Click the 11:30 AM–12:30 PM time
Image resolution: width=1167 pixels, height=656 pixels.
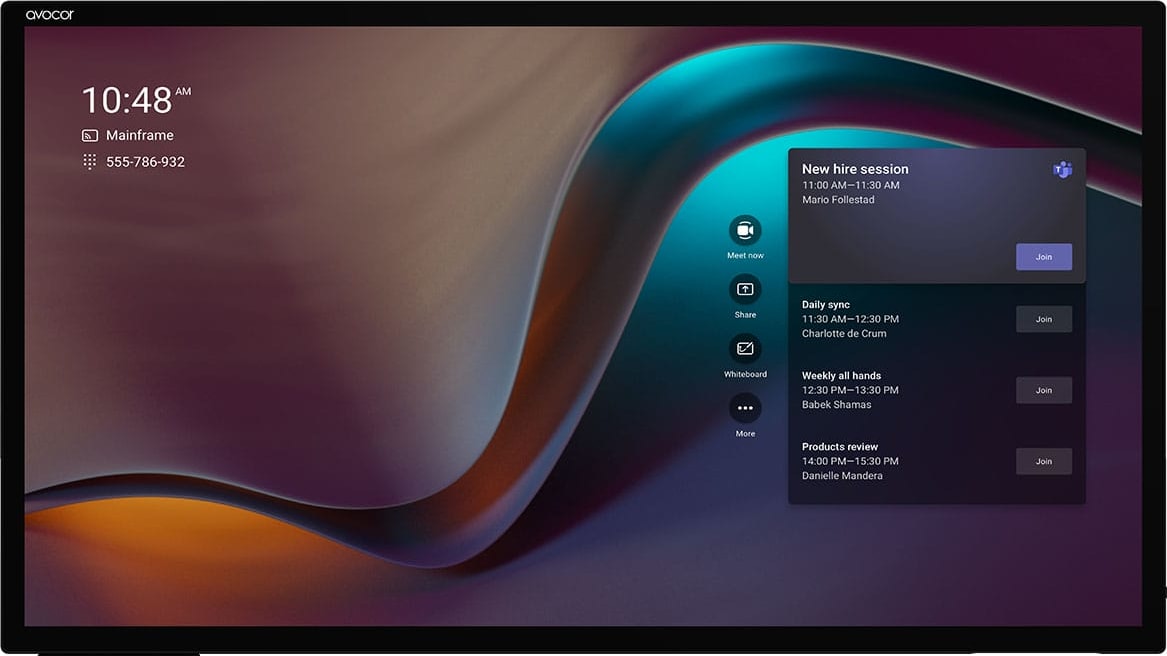point(850,319)
